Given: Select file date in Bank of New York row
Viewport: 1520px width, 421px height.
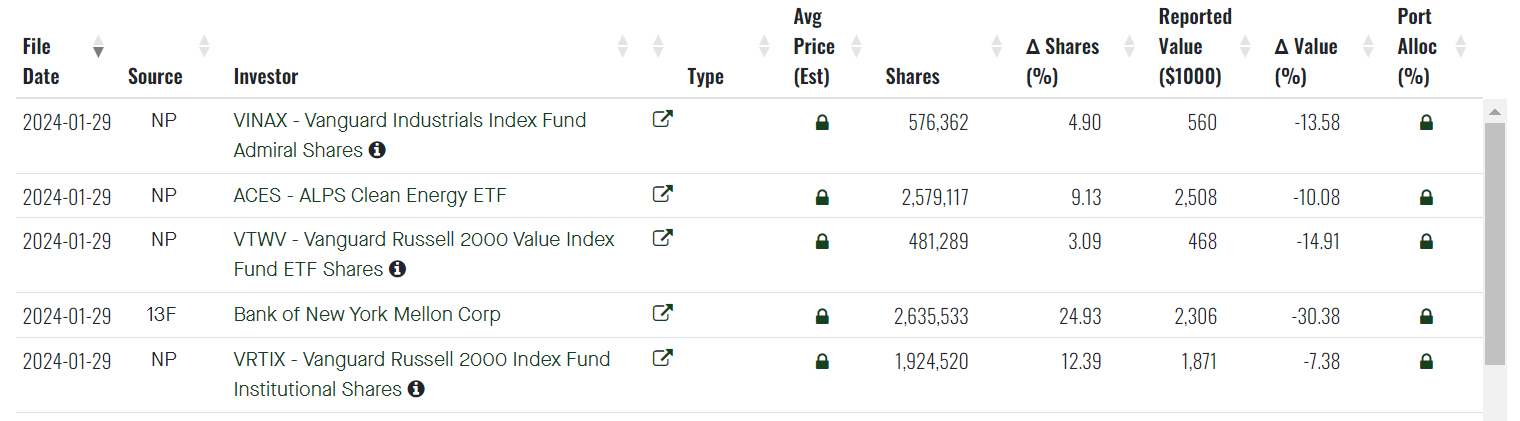Looking at the screenshot, I should pyautogui.click(x=67, y=317).
